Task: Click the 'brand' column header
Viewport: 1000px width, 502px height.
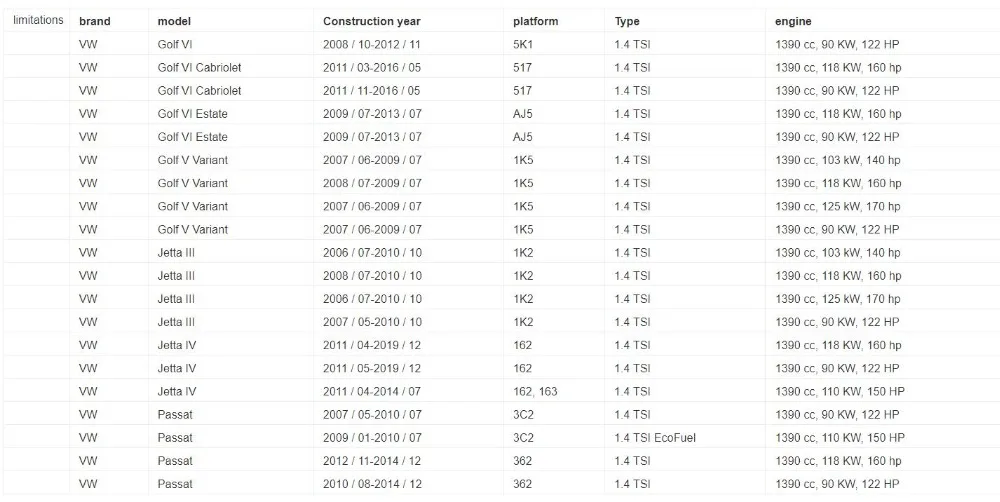Action: point(94,21)
